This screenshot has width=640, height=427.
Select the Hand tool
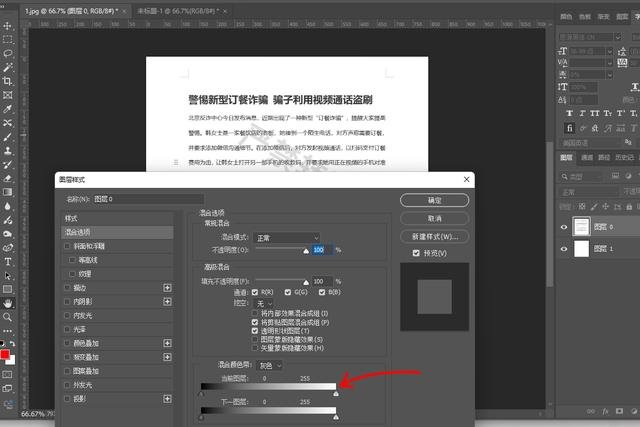8,302
